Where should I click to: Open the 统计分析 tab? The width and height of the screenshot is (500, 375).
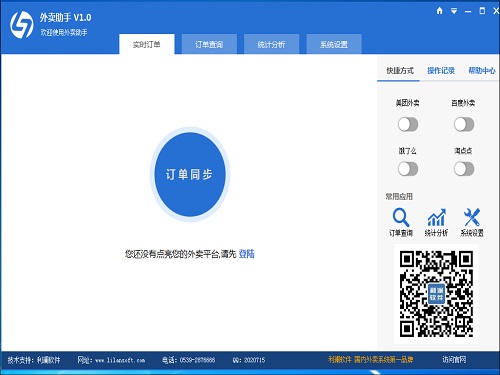271,44
